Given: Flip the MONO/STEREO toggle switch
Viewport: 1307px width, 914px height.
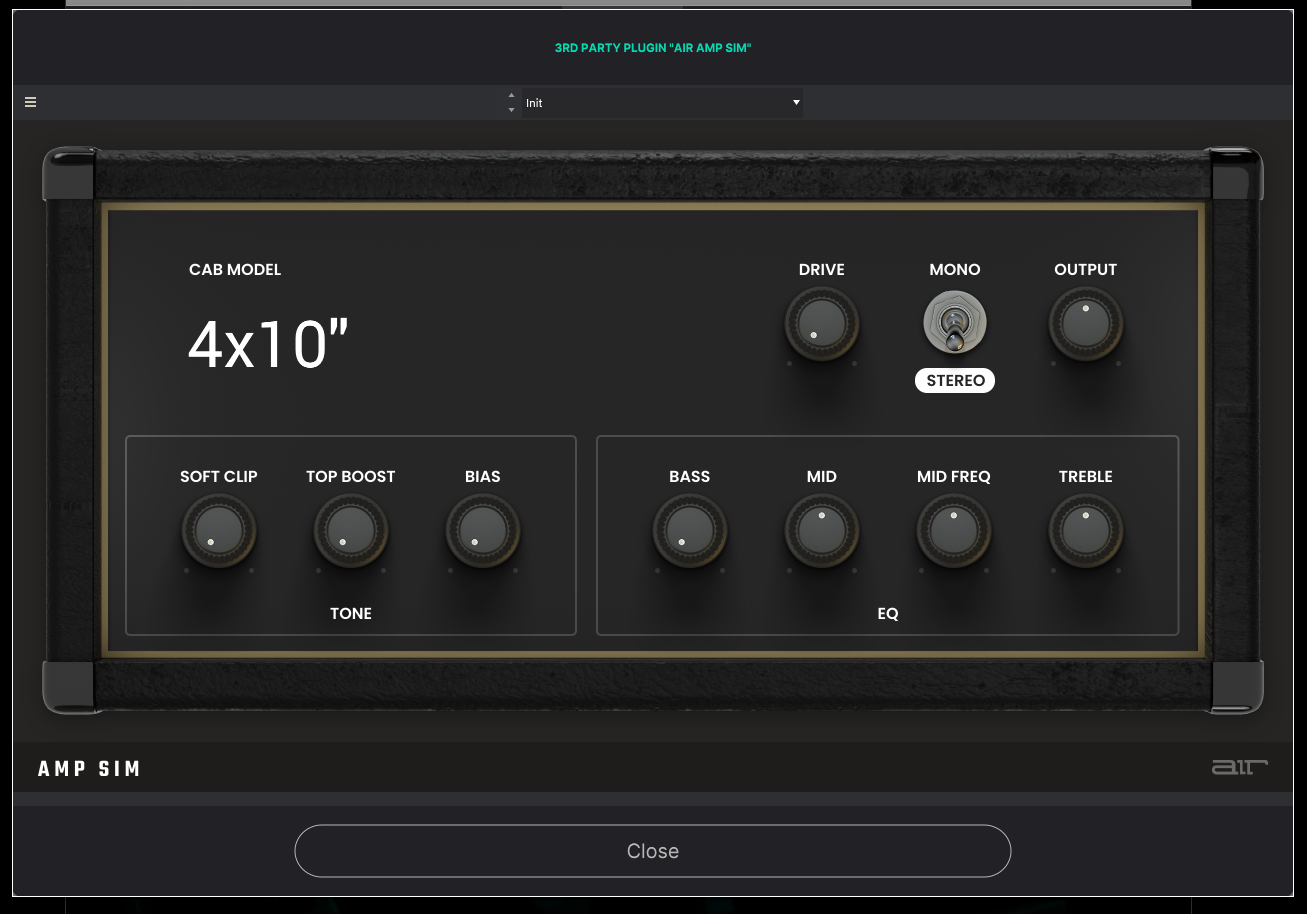Looking at the screenshot, I should [x=955, y=323].
